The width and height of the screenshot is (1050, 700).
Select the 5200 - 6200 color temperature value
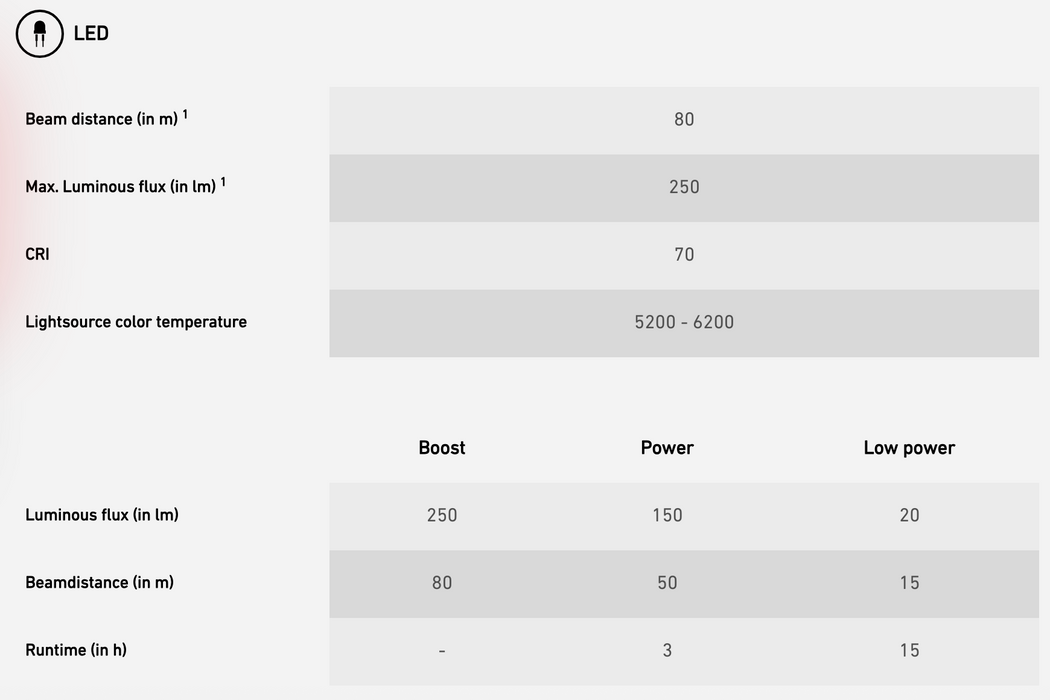684,322
